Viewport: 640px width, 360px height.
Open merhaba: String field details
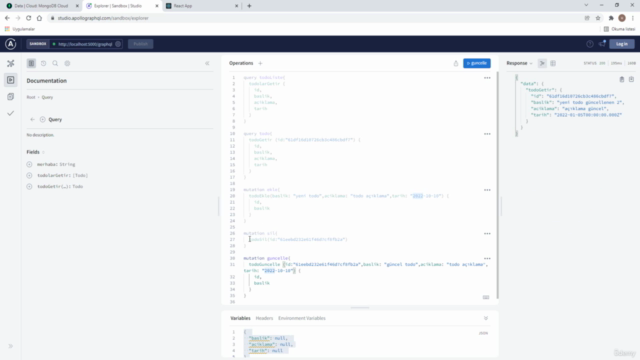(56, 164)
